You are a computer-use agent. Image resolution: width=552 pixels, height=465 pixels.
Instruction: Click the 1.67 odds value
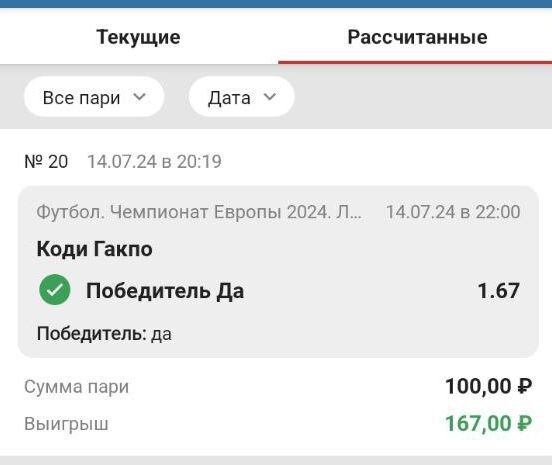(x=499, y=291)
